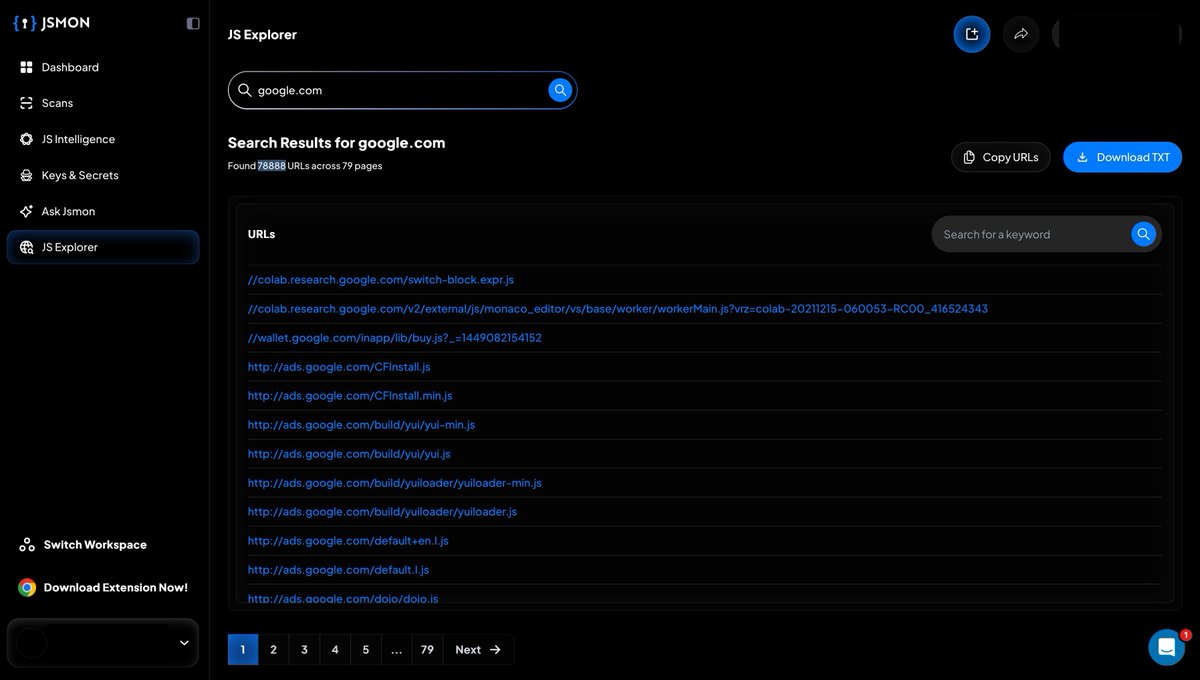This screenshot has height=680, width=1200.
Task: Click the Dashboard grid icon
Action: tap(26, 67)
